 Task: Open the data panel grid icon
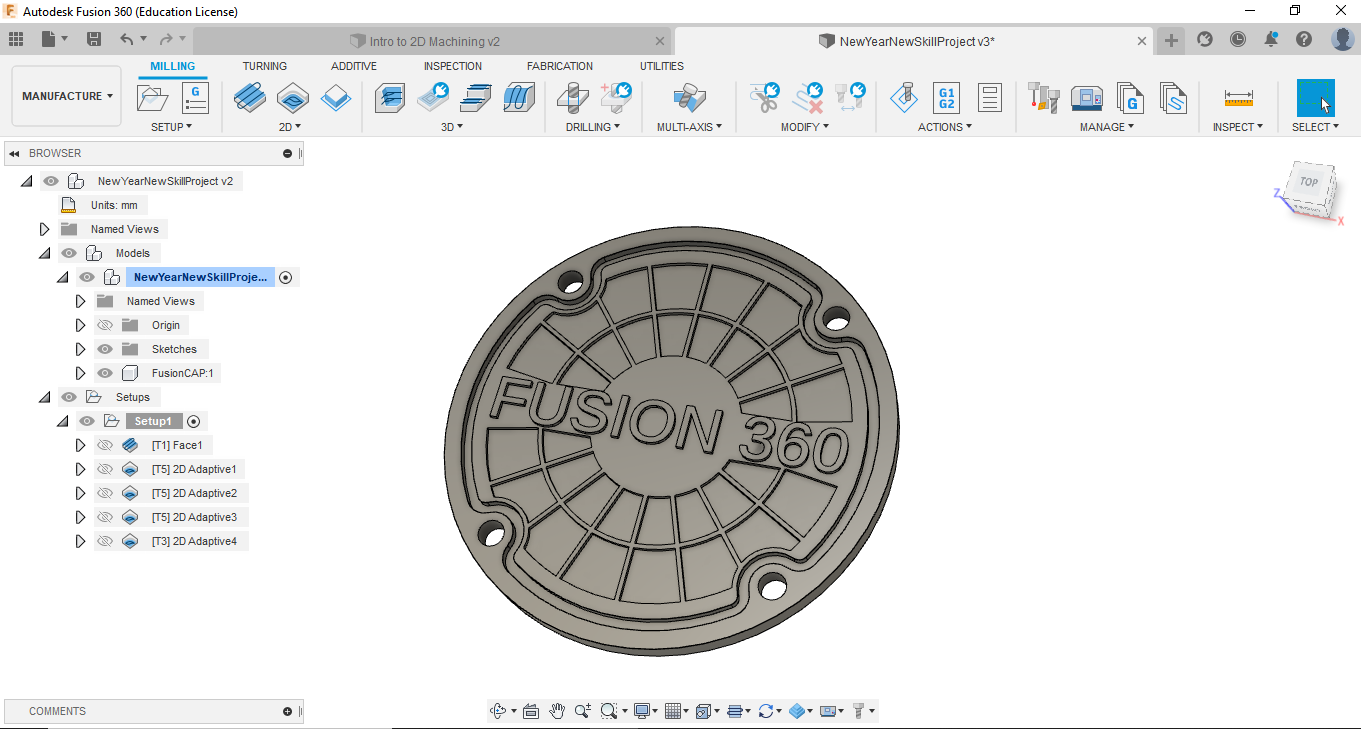[16, 39]
